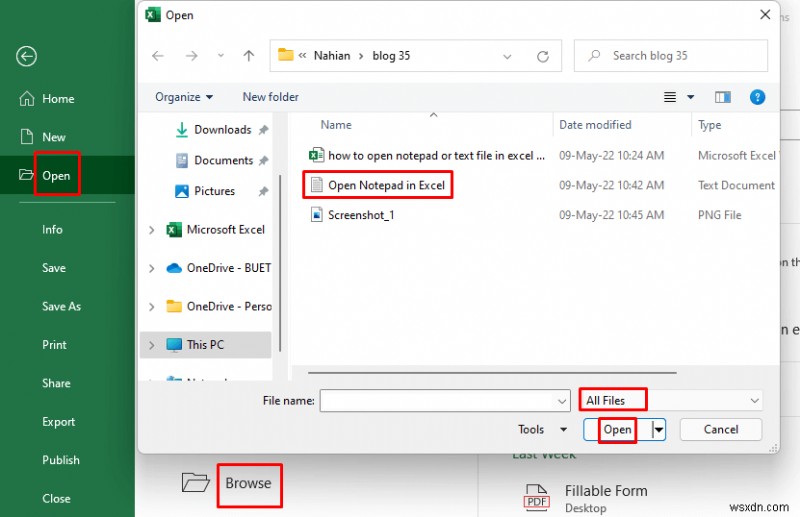Select the Screenshot_1 PNG file

tap(361, 215)
